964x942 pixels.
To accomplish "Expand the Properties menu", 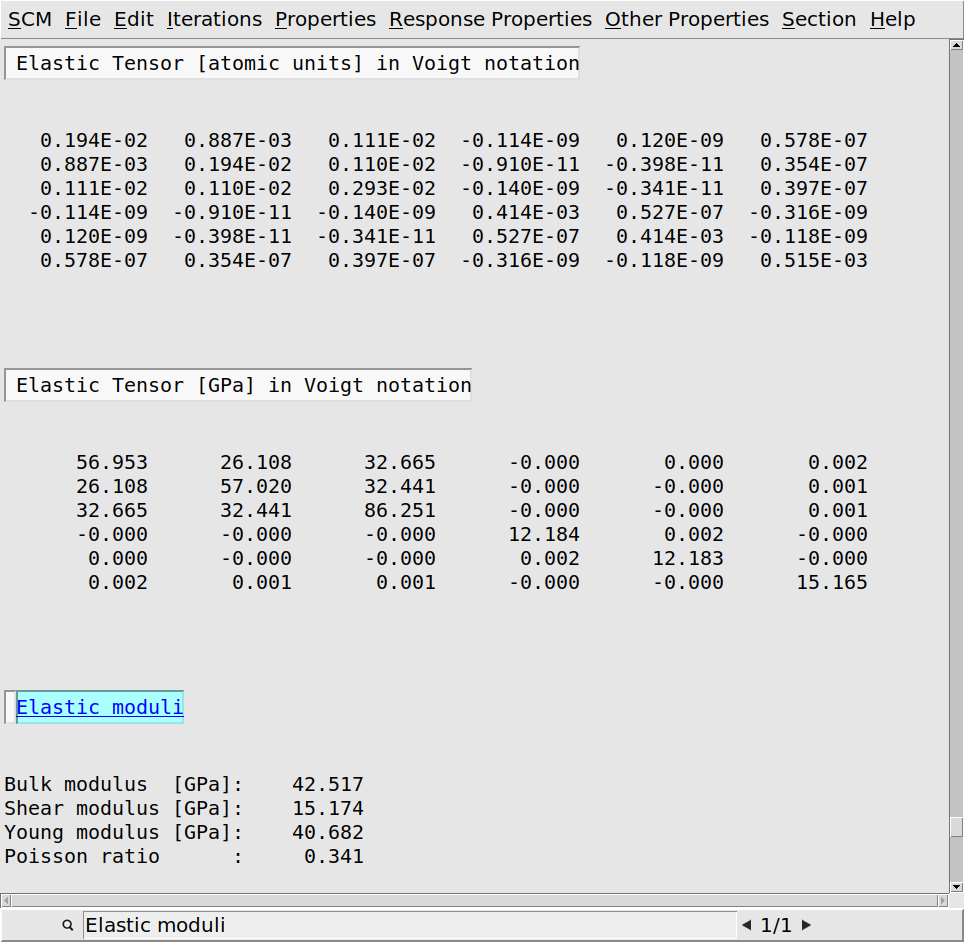I will (x=325, y=19).
